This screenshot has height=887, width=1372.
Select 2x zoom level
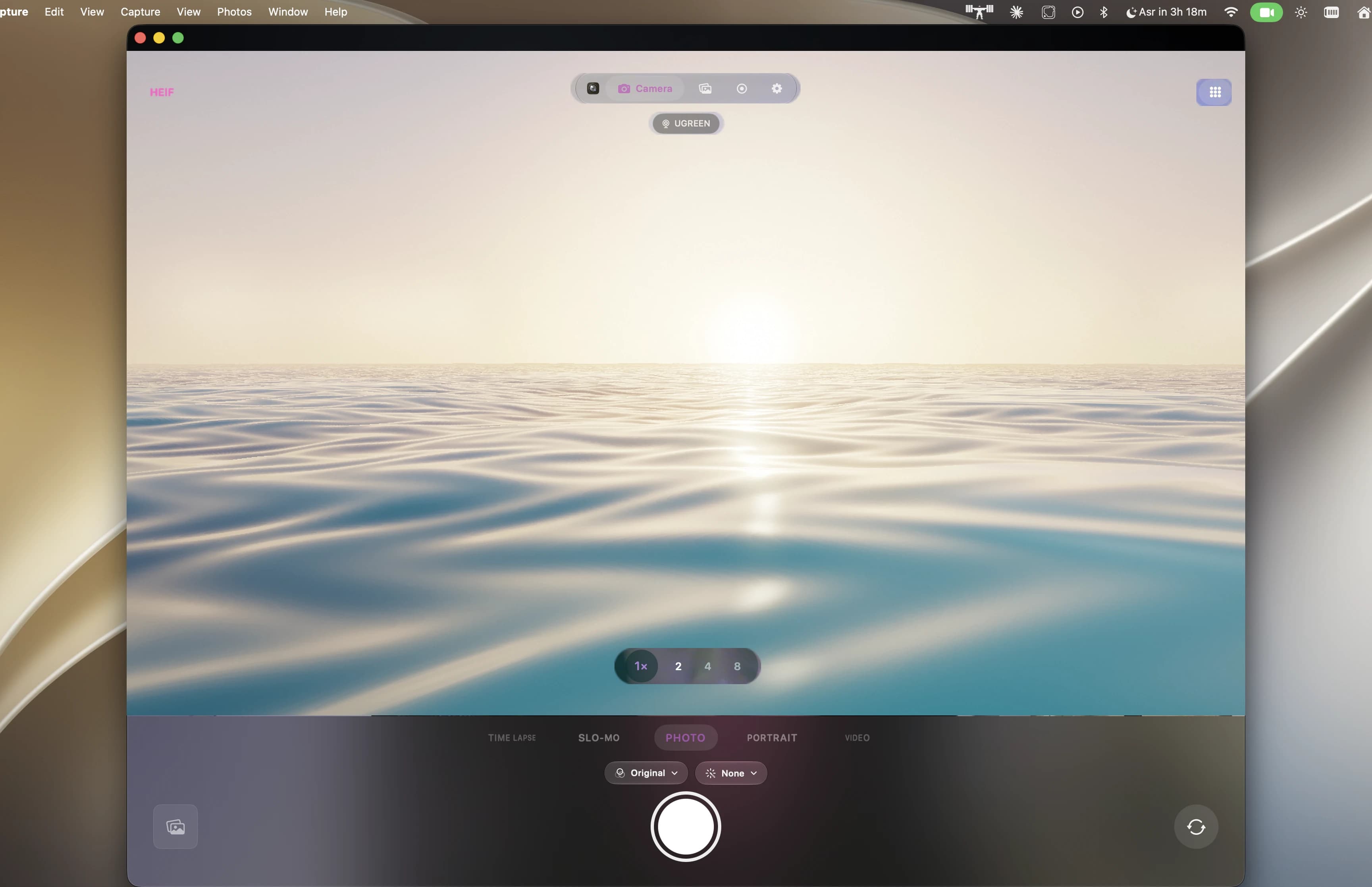678,666
